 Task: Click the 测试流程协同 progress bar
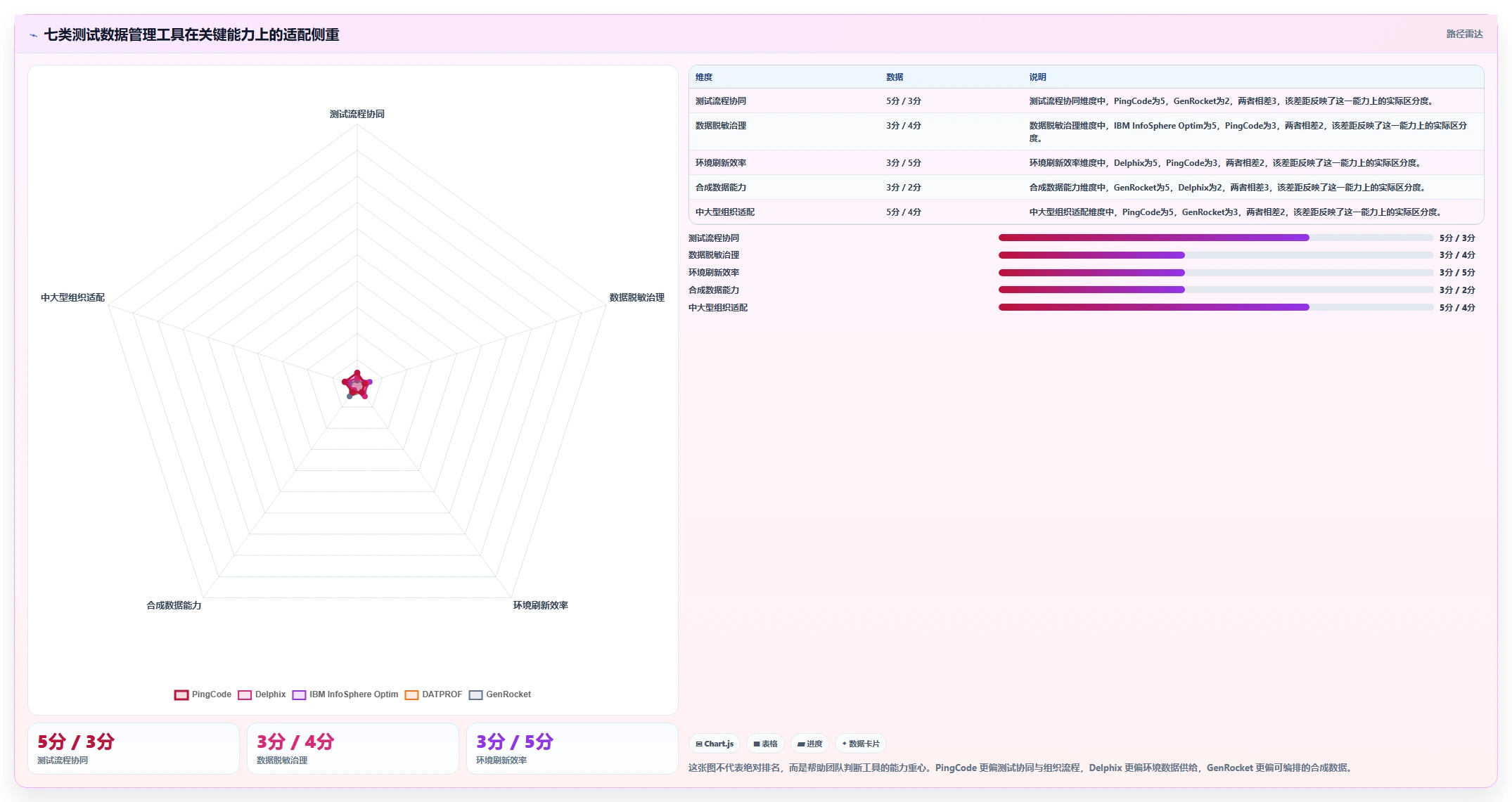[1216, 238]
